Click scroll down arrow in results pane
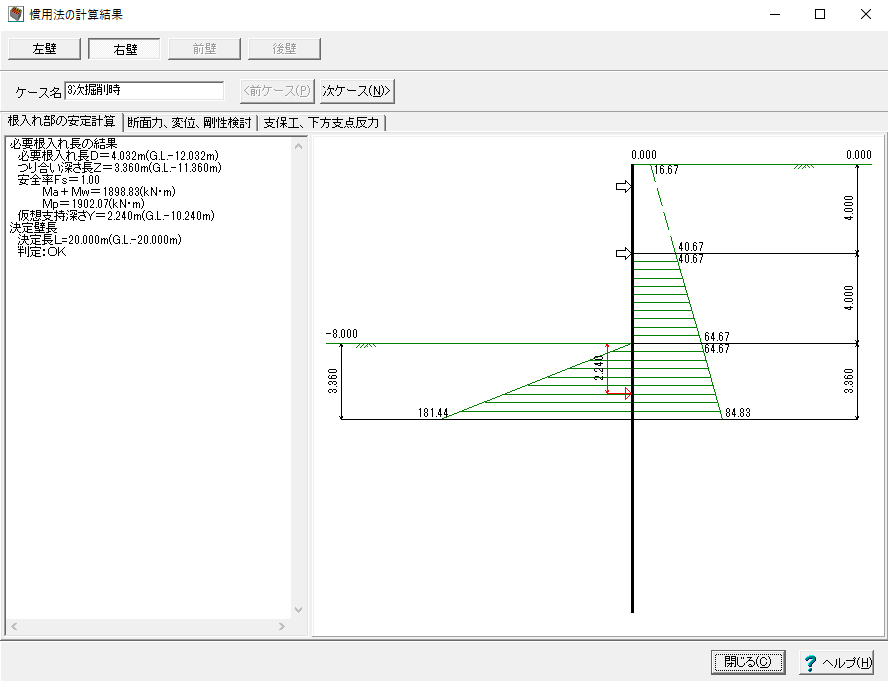Image resolution: width=888 pixels, height=681 pixels. [x=298, y=610]
